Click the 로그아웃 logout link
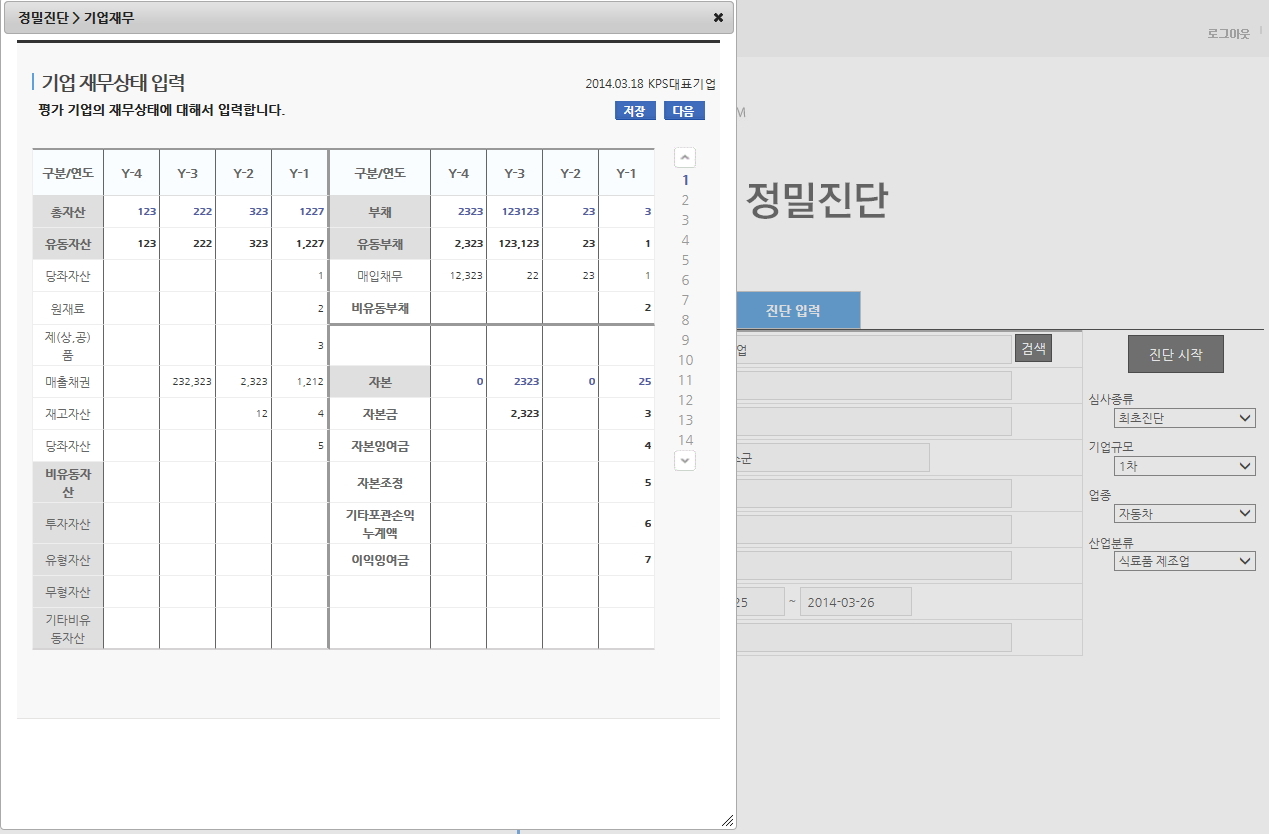Viewport: 1269px width, 834px height. point(1228,33)
